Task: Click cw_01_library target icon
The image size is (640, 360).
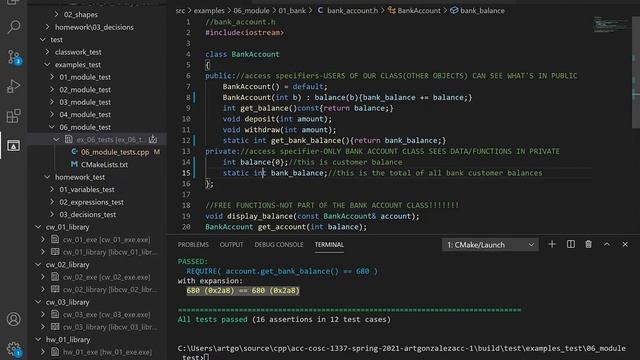Action: [x=55, y=252]
